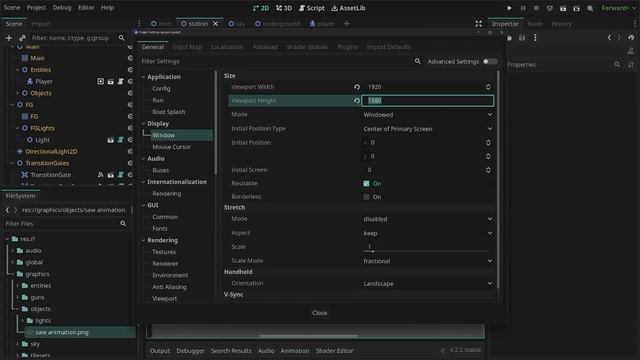Click the Viewport Height input field
Viewport: 640px width, 360px height.
(427, 100)
